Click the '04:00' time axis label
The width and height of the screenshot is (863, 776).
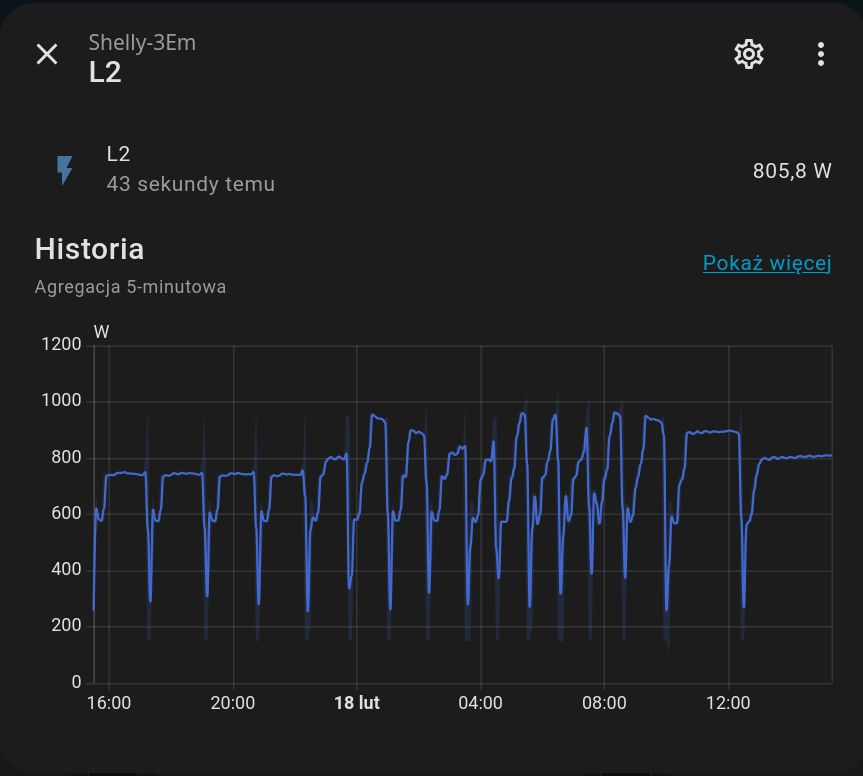click(x=480, y=703)
